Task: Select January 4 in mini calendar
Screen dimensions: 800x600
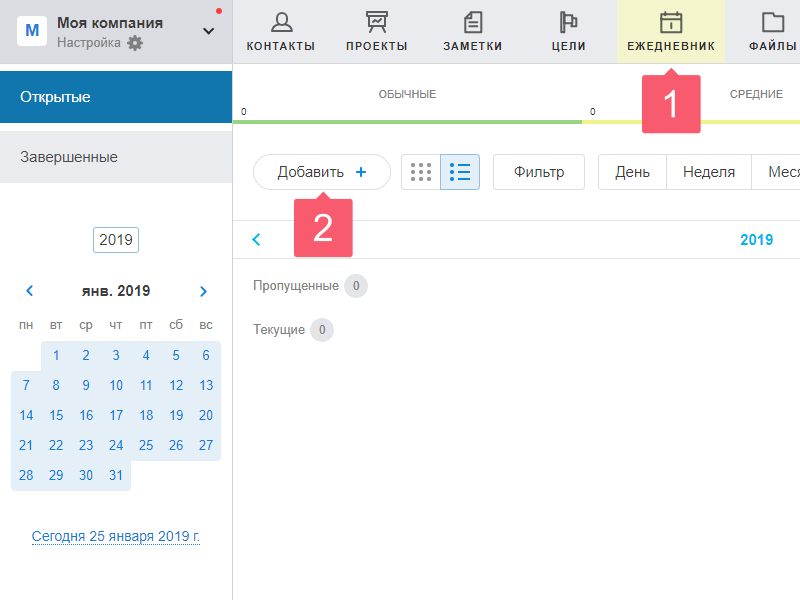Action: [x=146, y=355]
